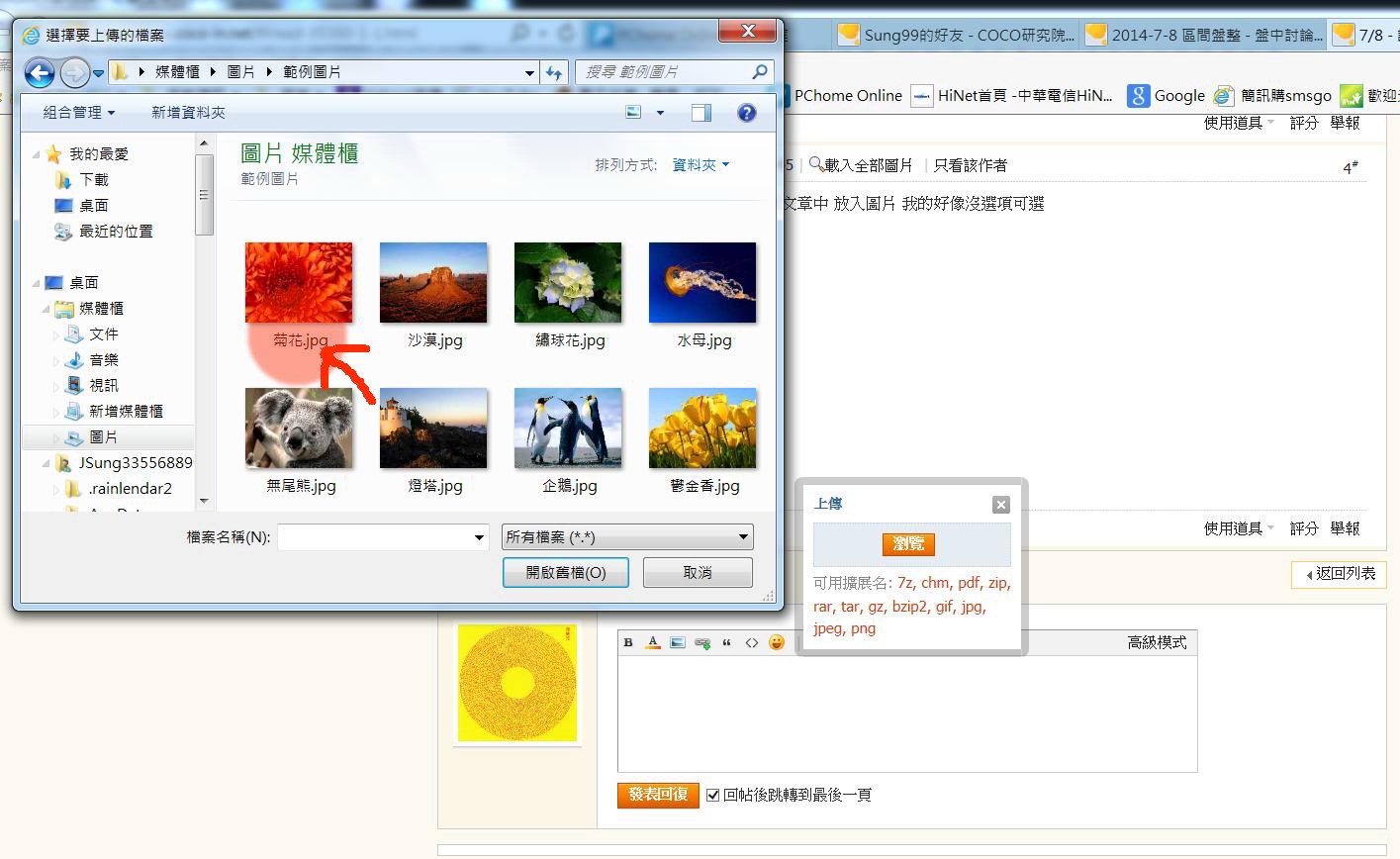Click the smiley emoticon icon in editor
The height and width of the screenshot is (859, 1400).
(777, 642)
